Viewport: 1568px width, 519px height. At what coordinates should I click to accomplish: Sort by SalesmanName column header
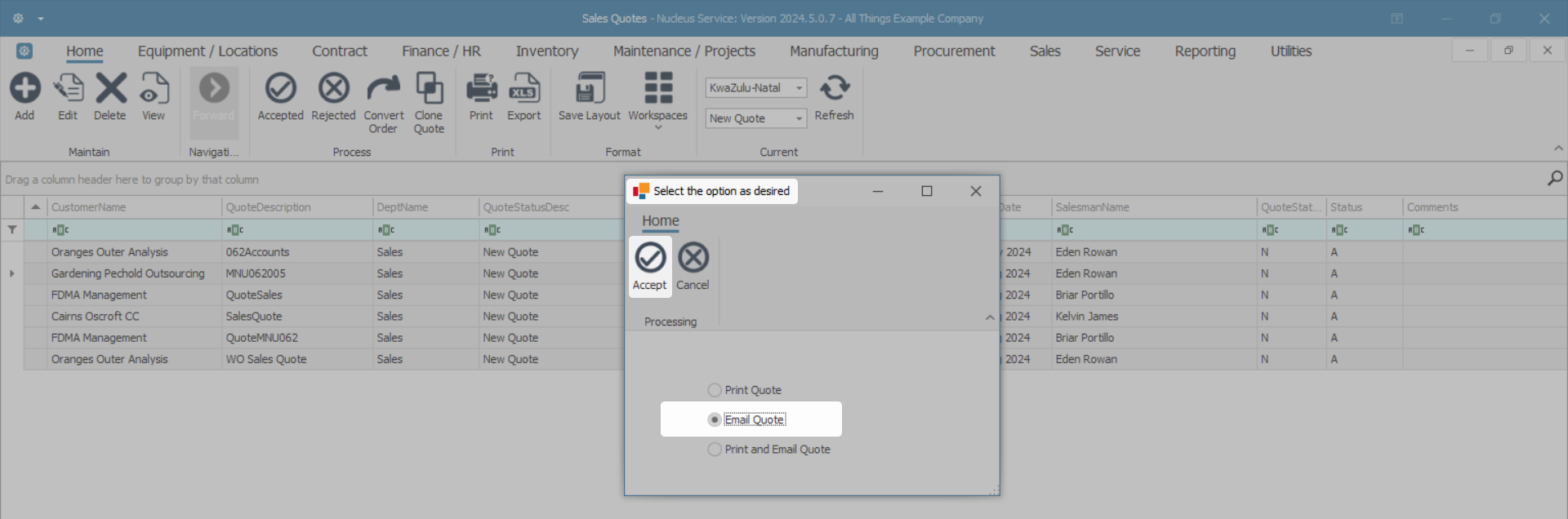coord(1154,207)
